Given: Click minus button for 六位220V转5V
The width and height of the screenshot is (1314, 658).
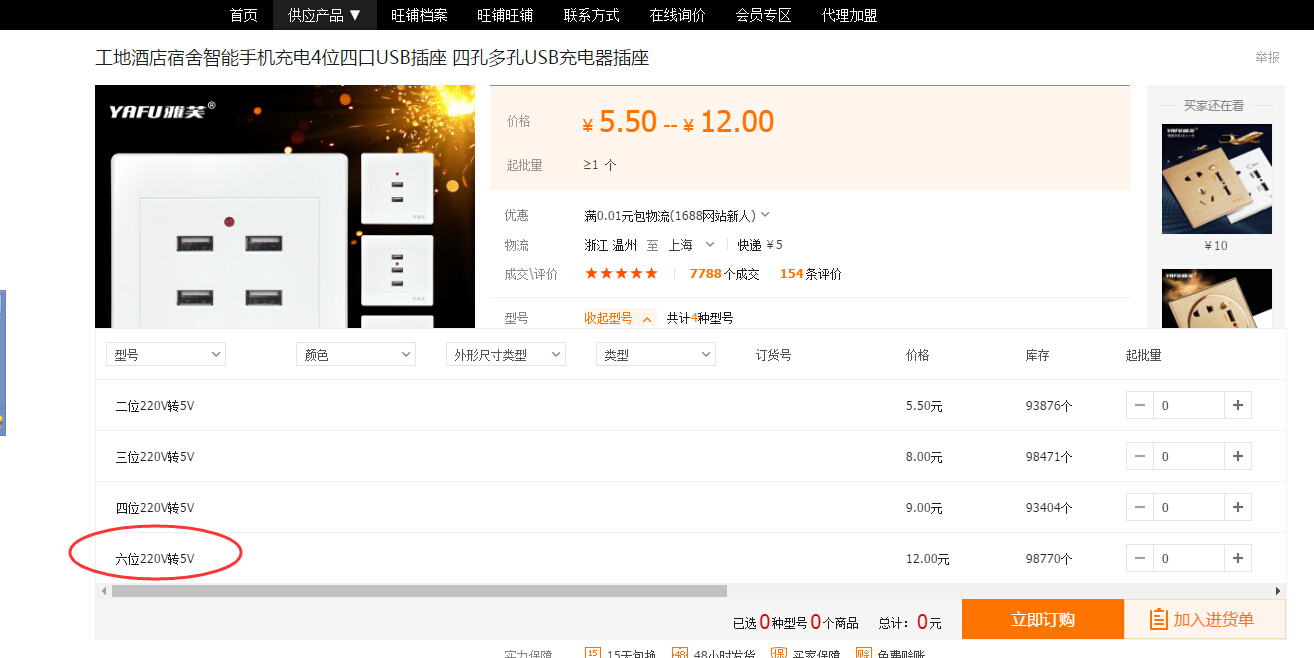Looking at the screenshot, I should point(1140,558).
